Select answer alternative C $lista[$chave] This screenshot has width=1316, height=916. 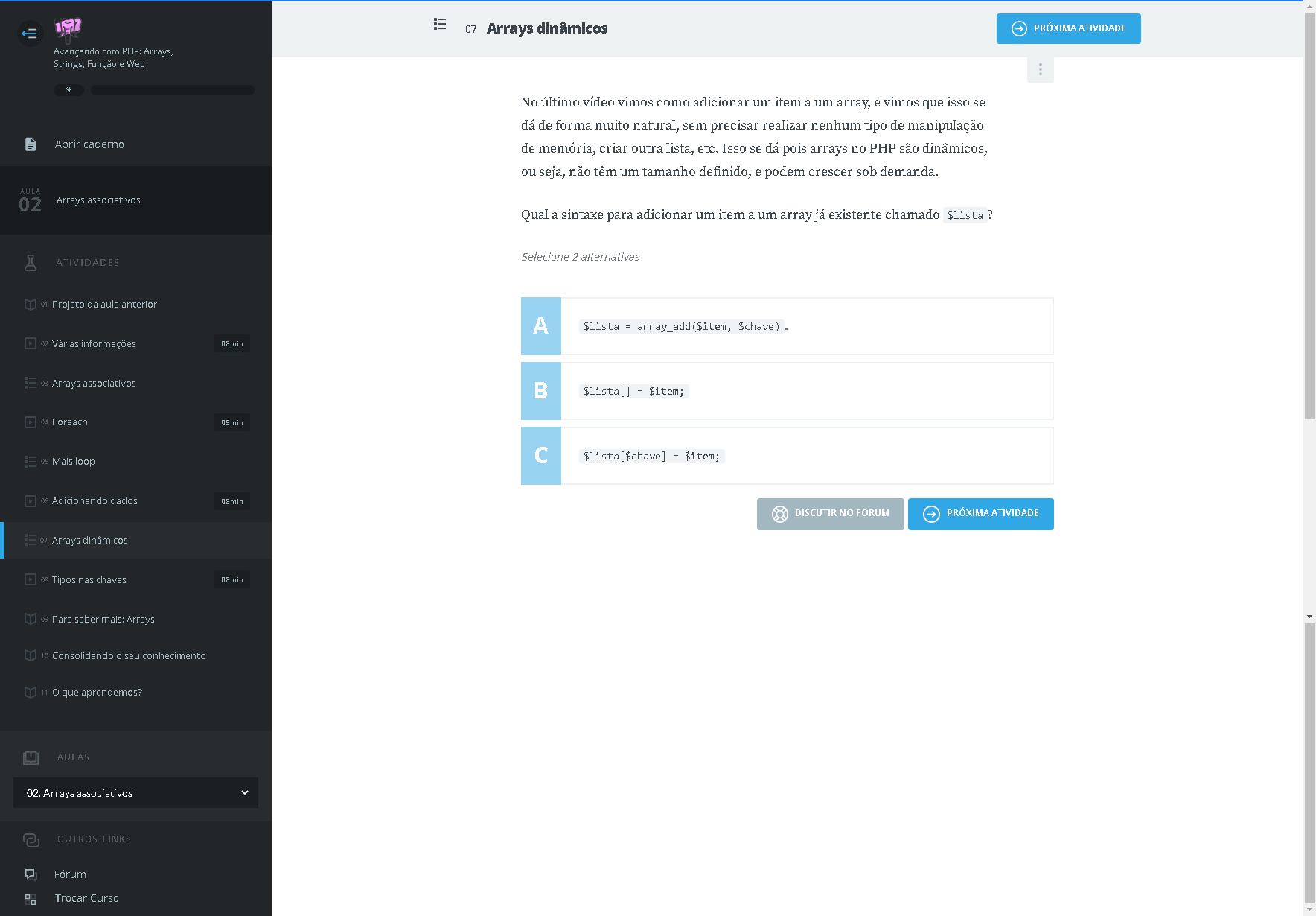click(787, 456)
